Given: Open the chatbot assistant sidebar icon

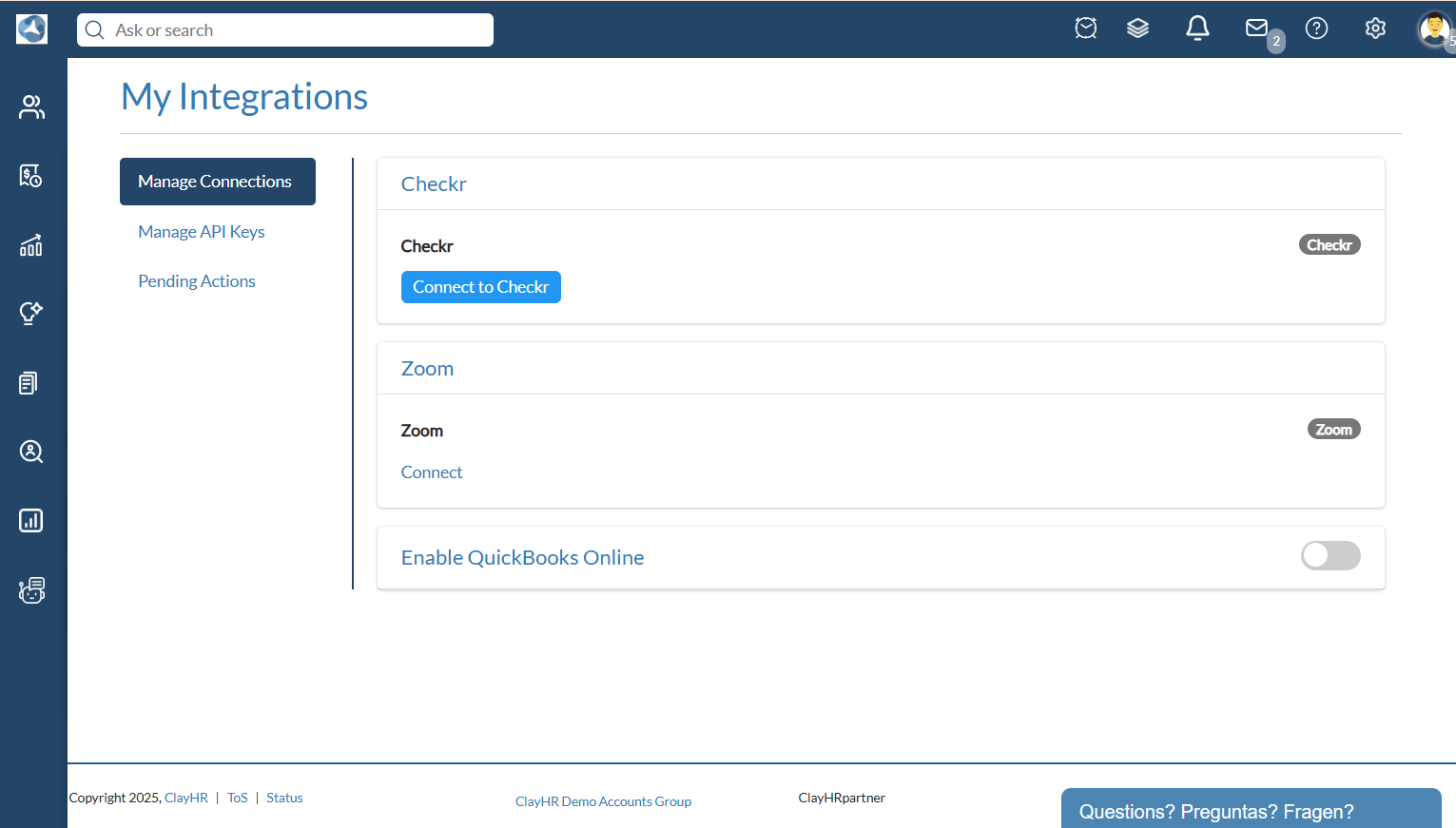Looking at the screenshot, I should tap(31, 590).
